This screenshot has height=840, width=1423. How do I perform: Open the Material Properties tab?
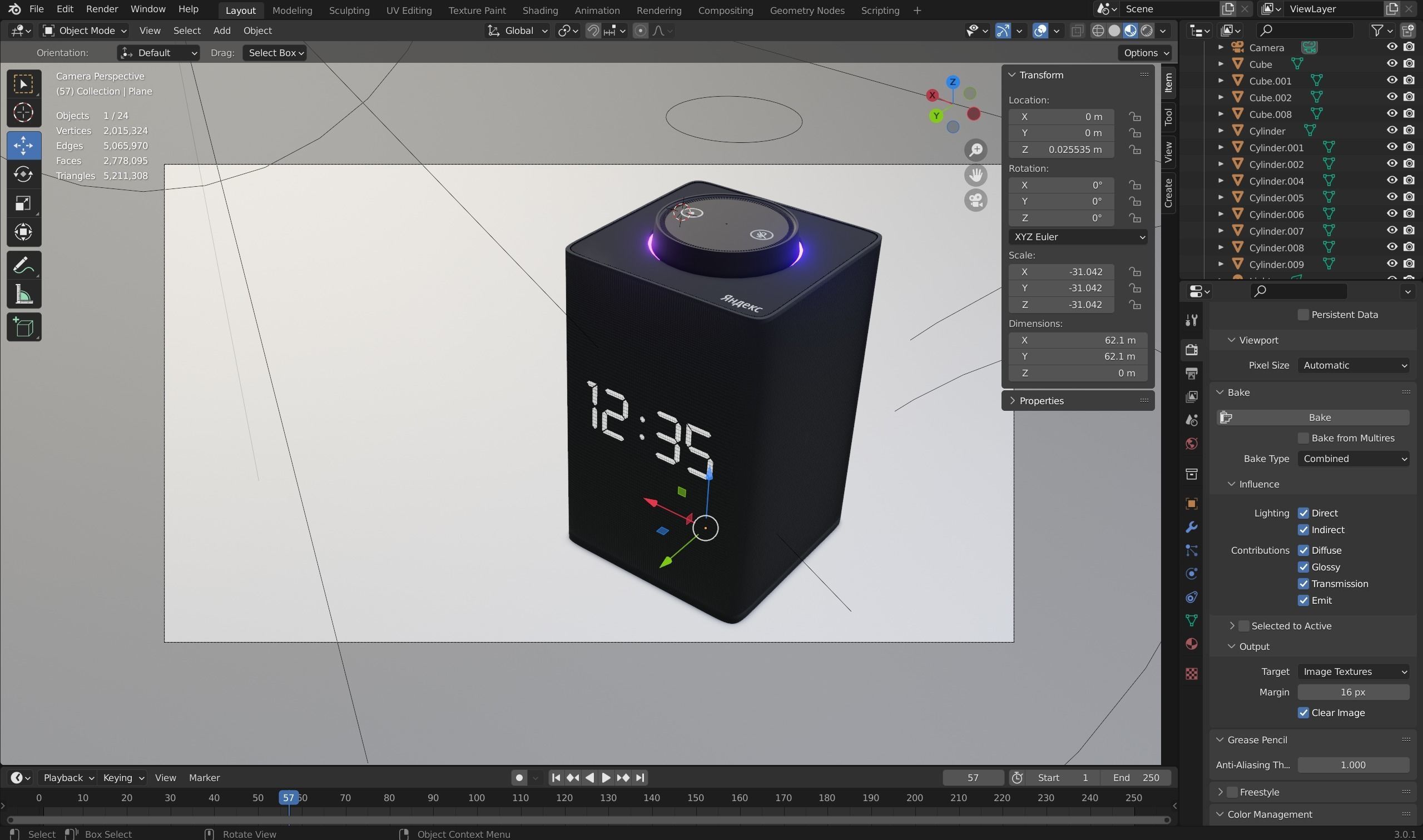coord(1191,644)
